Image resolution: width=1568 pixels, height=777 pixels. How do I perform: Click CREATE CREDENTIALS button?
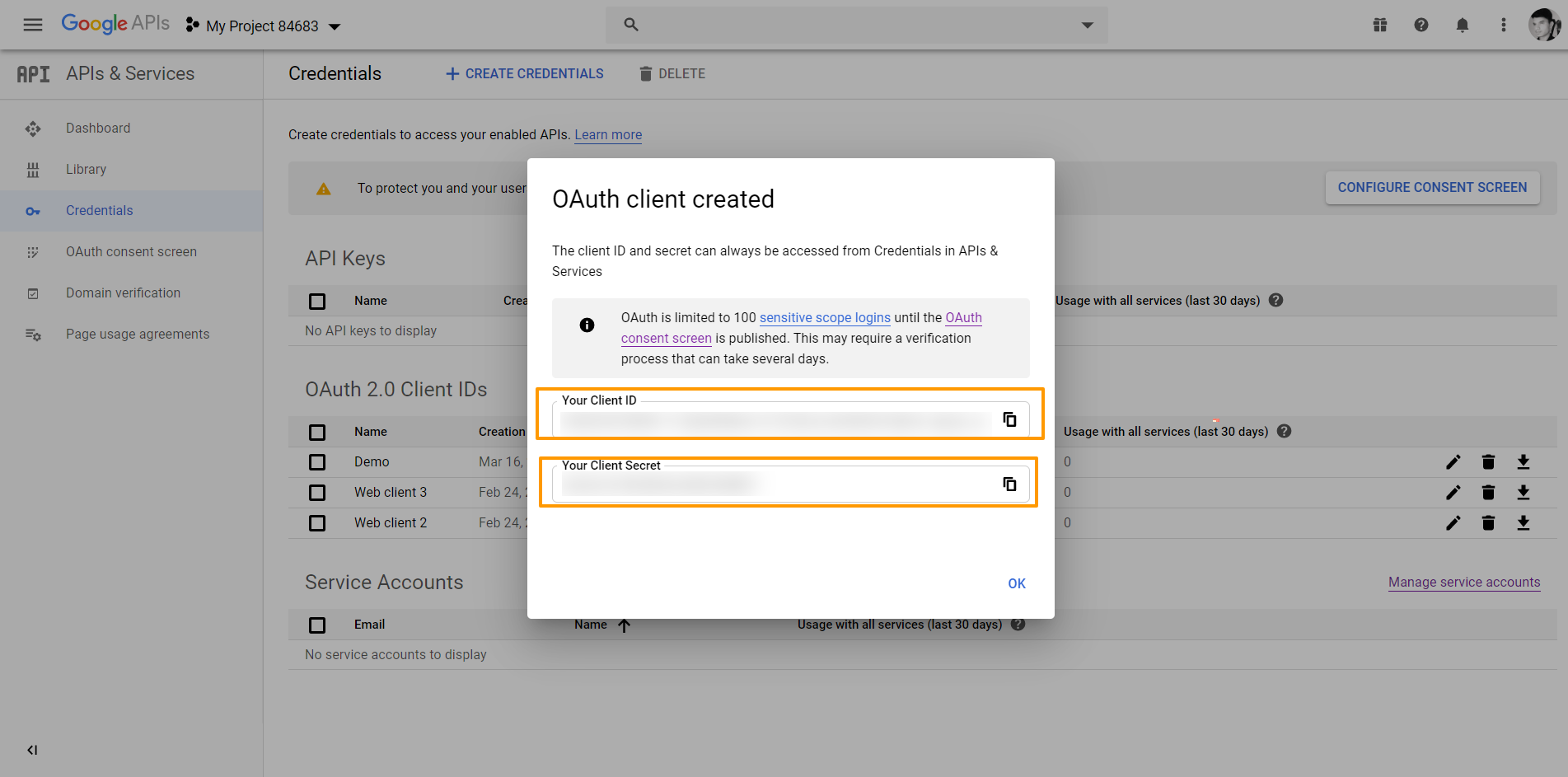tap(524, 74)
